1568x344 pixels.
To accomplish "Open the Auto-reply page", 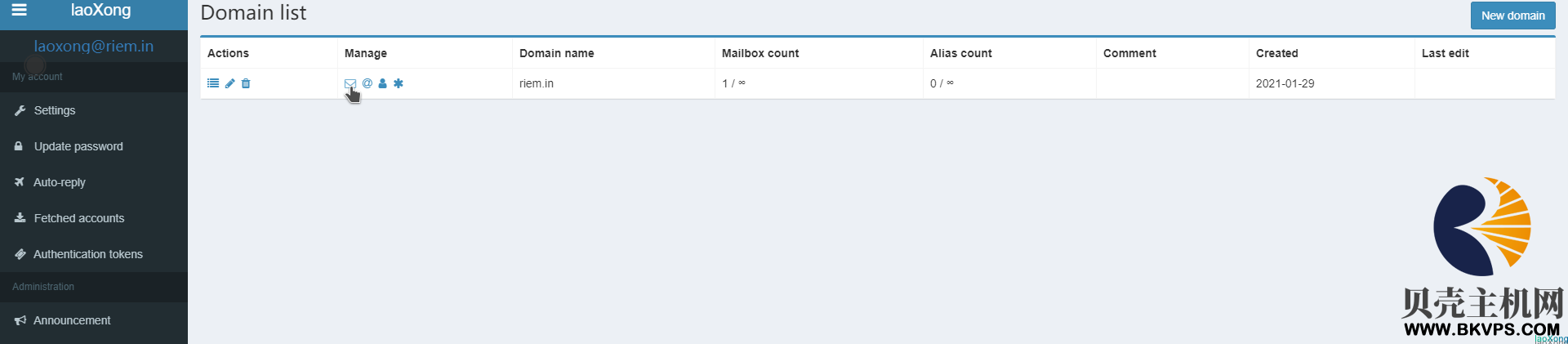I will point(60,182).
